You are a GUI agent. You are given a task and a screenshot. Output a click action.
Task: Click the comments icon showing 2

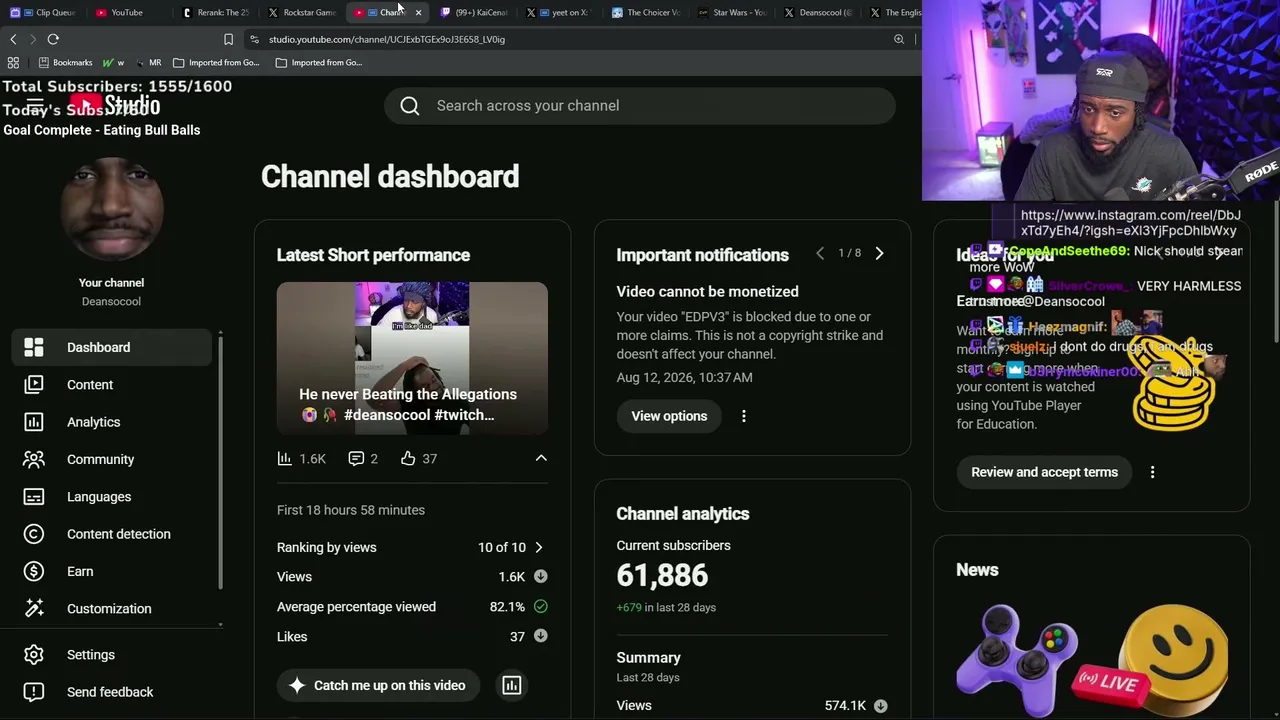[x=356, y=458]
